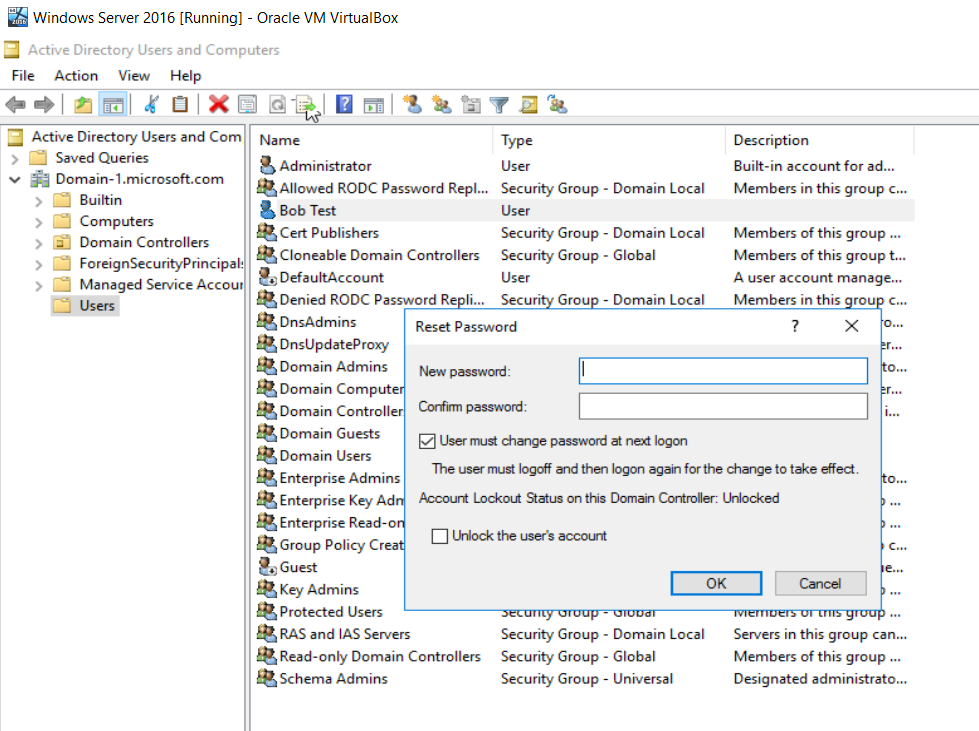
Task: Open Properties from the toolbar
Action: click(248, 104)
